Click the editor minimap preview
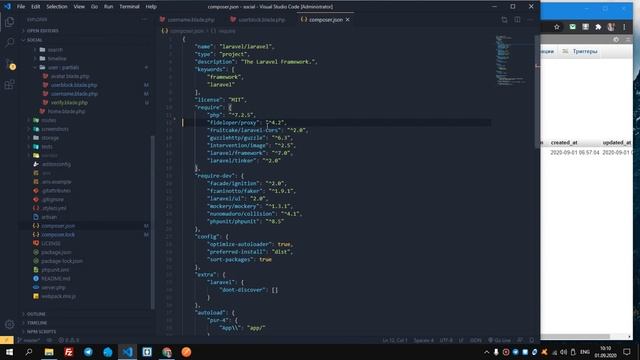The image size is (640, 360). 510,60
